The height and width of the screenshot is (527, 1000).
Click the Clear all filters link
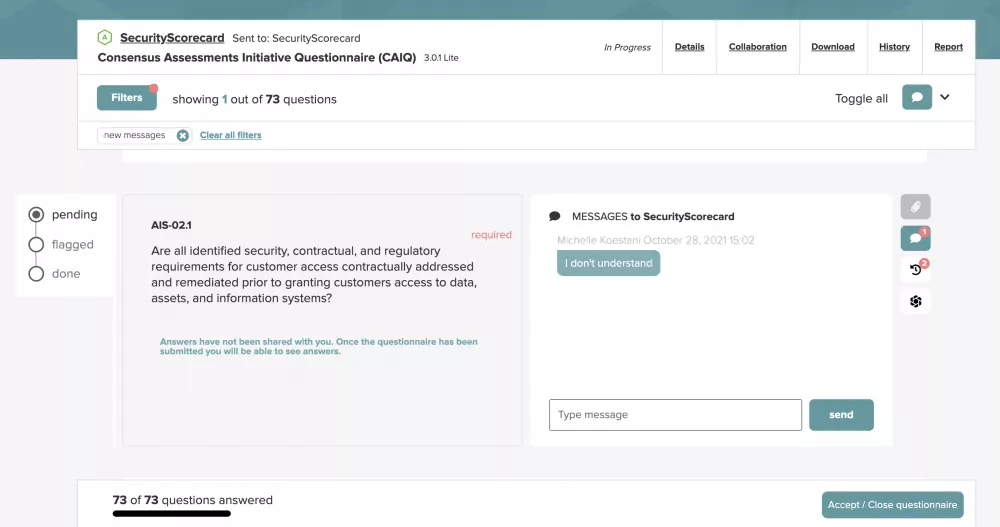coord(230,135)
